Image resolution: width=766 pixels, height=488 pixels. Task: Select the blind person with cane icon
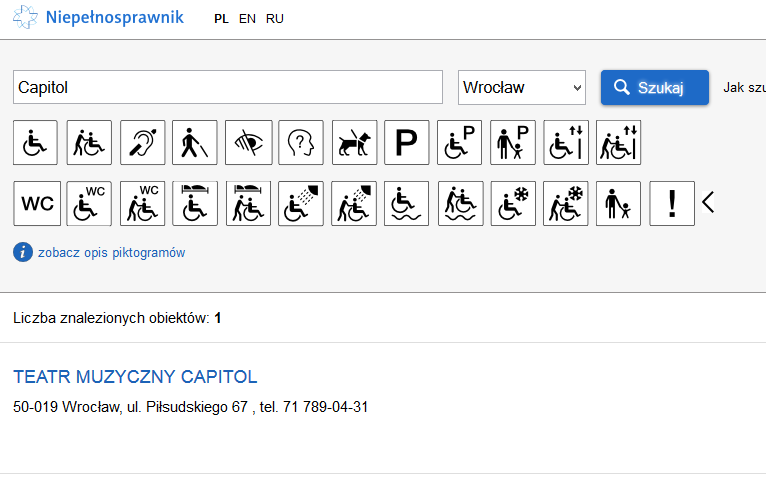[x=194, y=143]
